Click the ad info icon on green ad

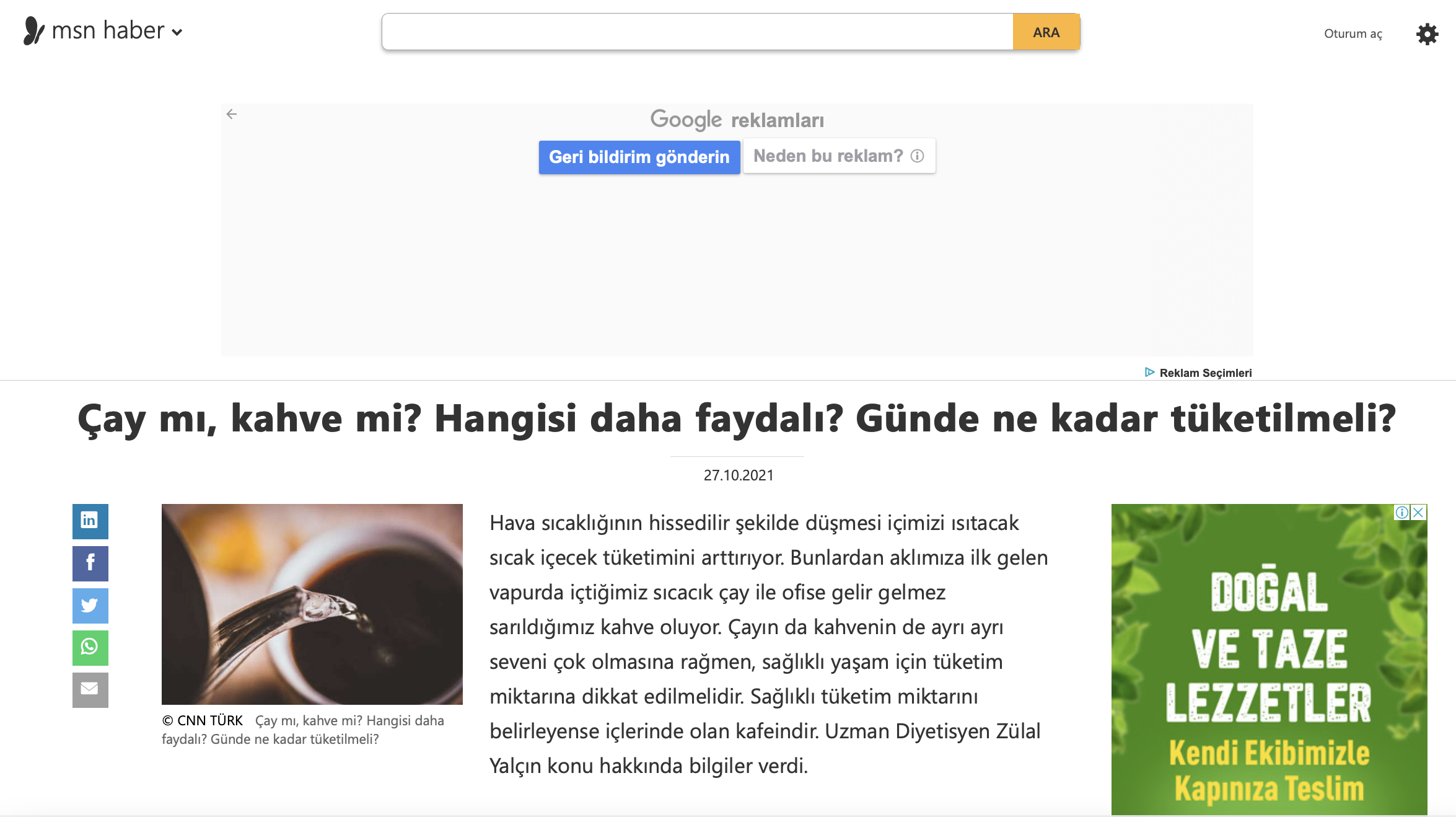(1401, 513)
